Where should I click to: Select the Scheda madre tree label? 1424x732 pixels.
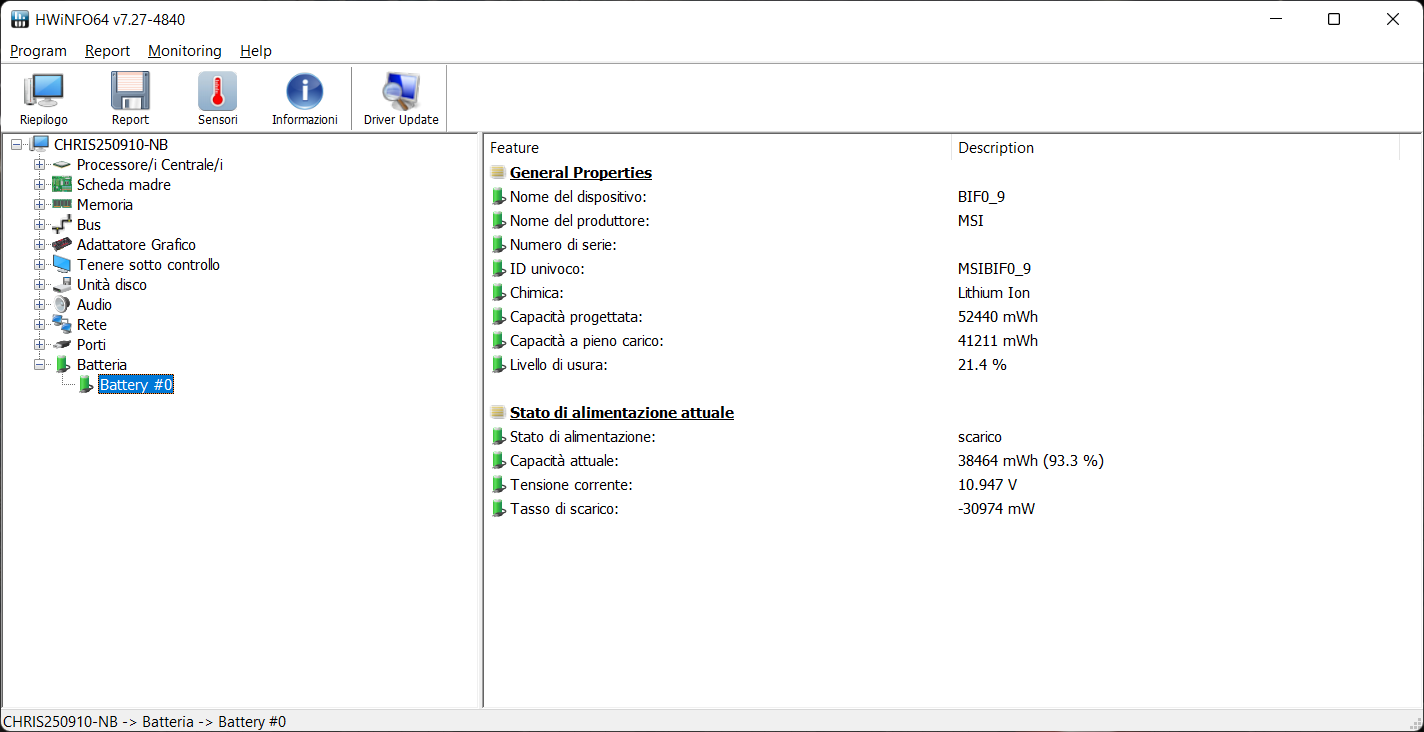click(124, 185)
